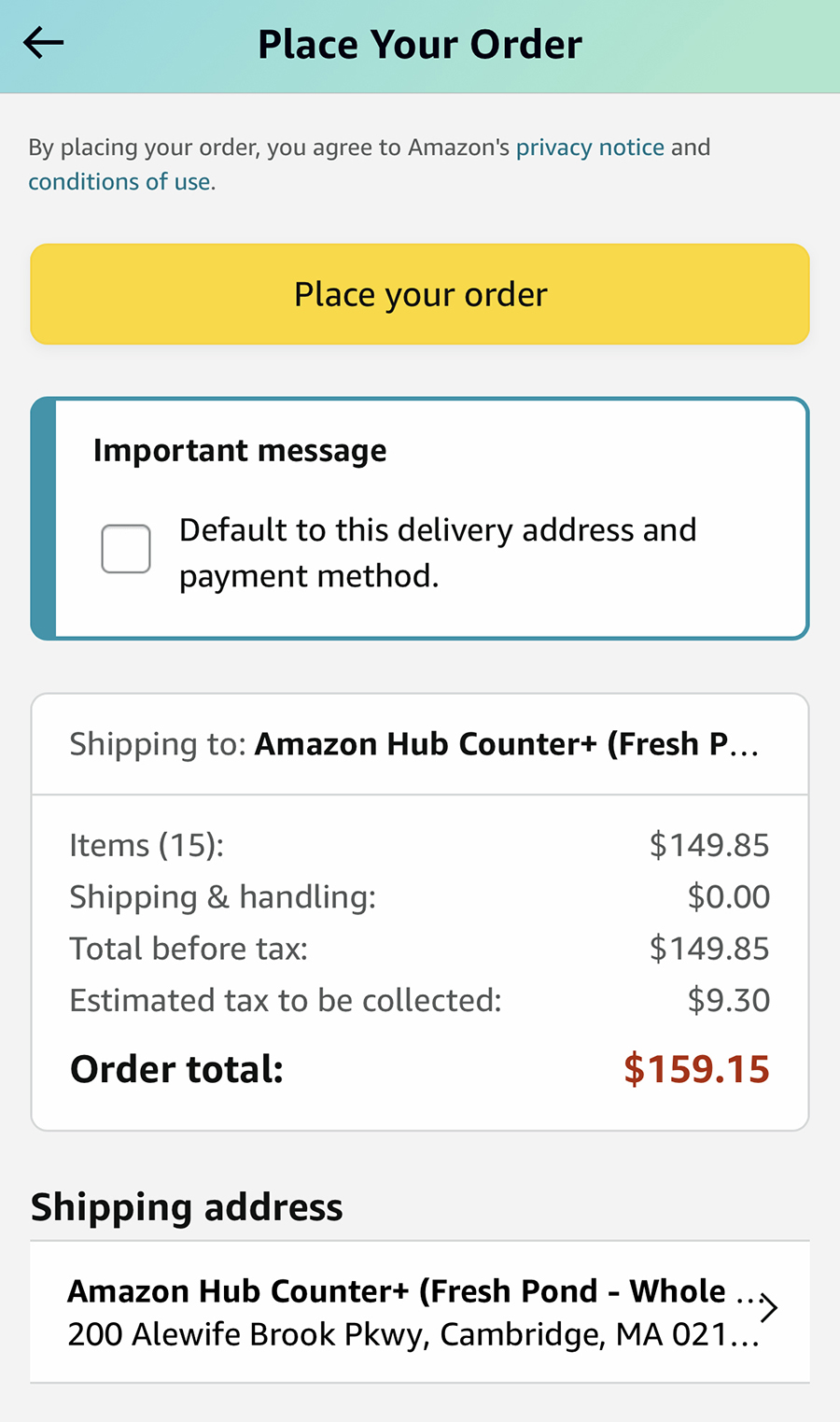This screenshot has width=840, height=1422.
Task: Tap the $9.30 estimated tax amount
Action: pos(728,1001)
